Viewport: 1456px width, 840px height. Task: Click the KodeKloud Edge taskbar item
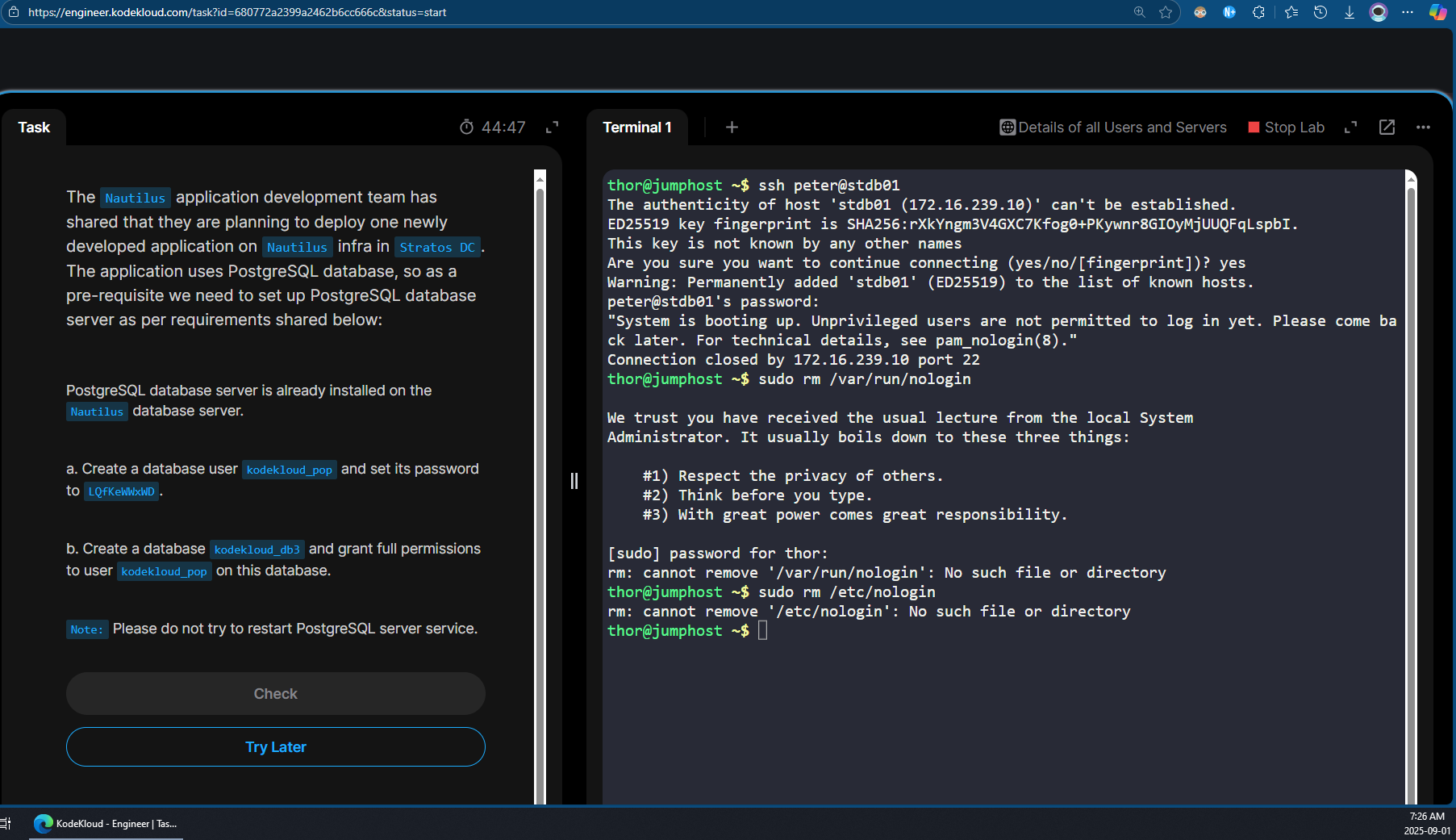(x=106, y=824)
